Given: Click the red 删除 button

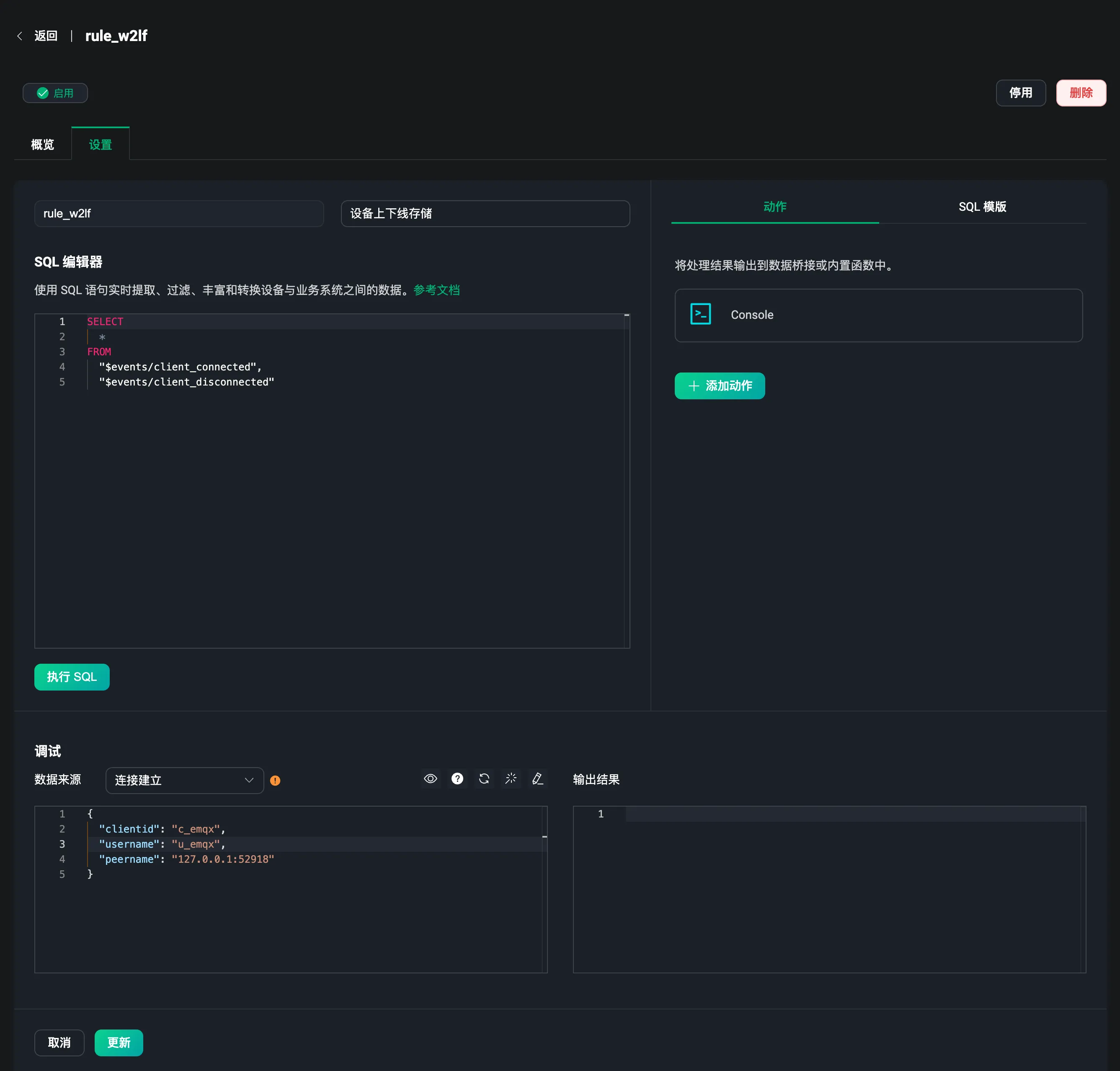Looking at the screenshot, I should click(1081, 93).
